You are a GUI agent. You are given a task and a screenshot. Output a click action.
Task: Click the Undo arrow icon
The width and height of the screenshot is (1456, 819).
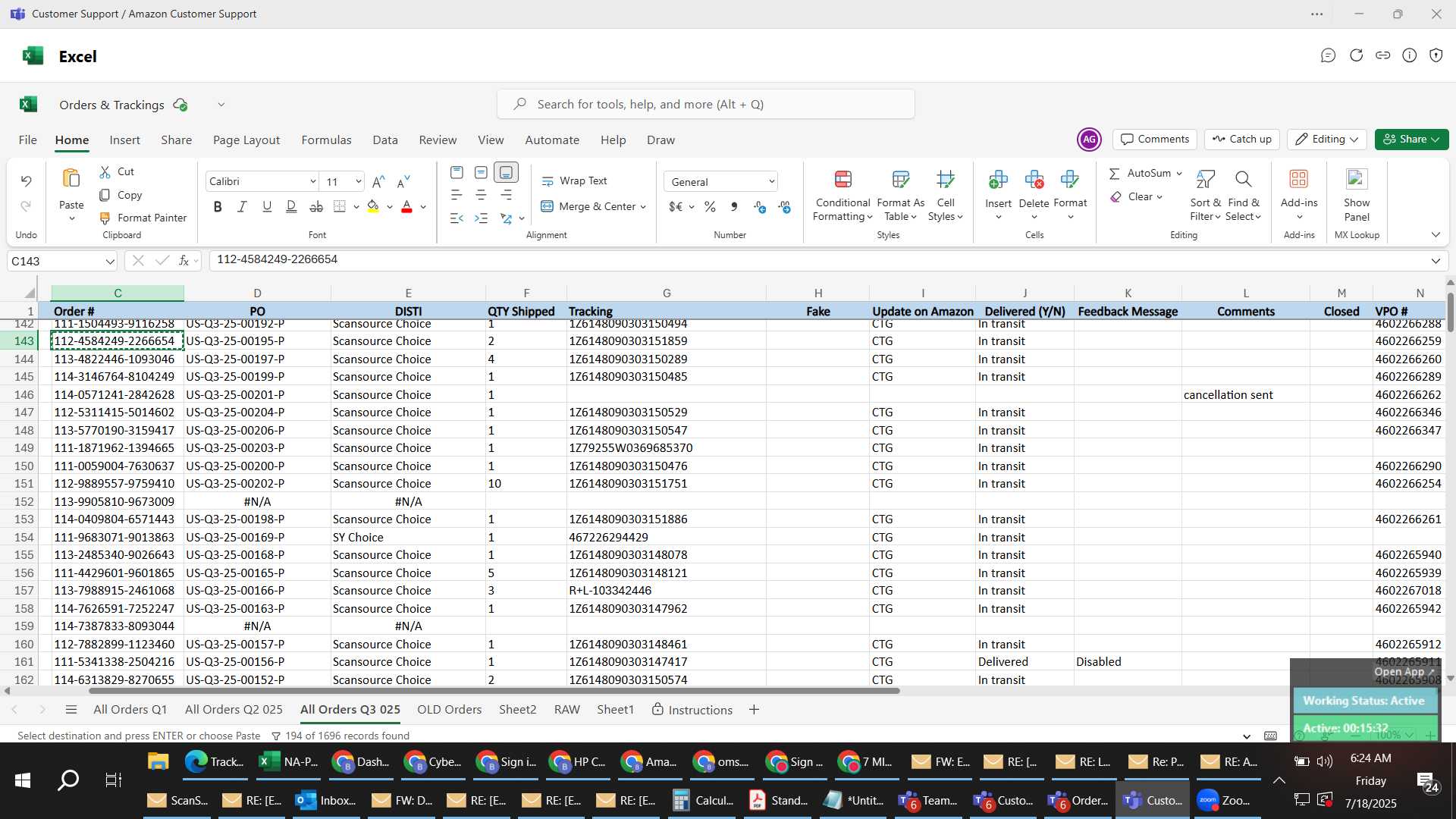tap(26, 180)
